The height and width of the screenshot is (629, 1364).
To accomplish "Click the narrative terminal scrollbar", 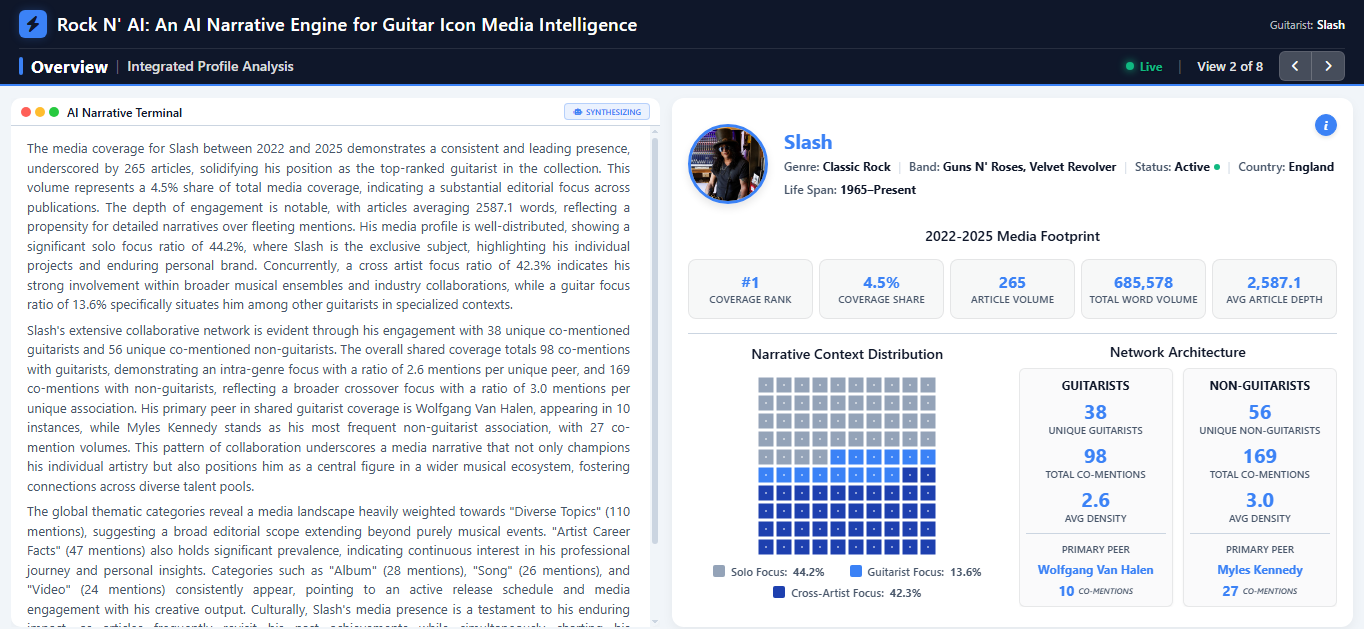I will (x=655, y=340).
